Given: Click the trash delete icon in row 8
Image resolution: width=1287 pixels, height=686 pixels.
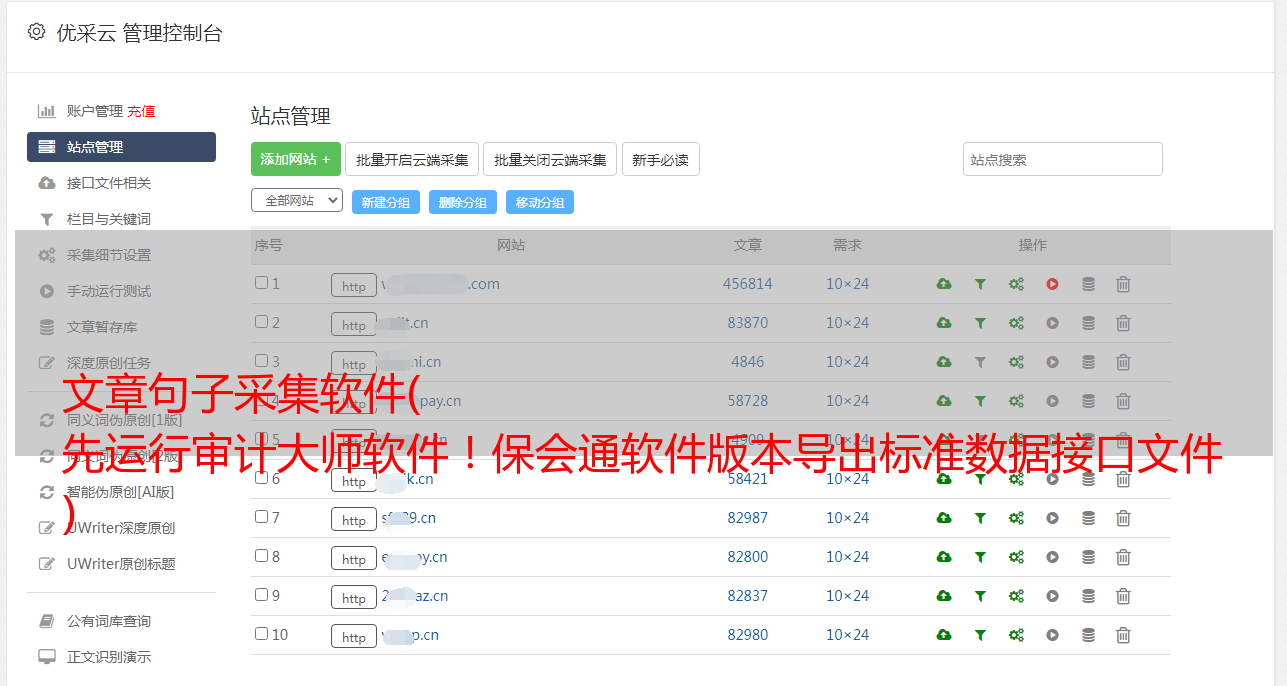Looking at the screenshot, I should (1123, 557).
